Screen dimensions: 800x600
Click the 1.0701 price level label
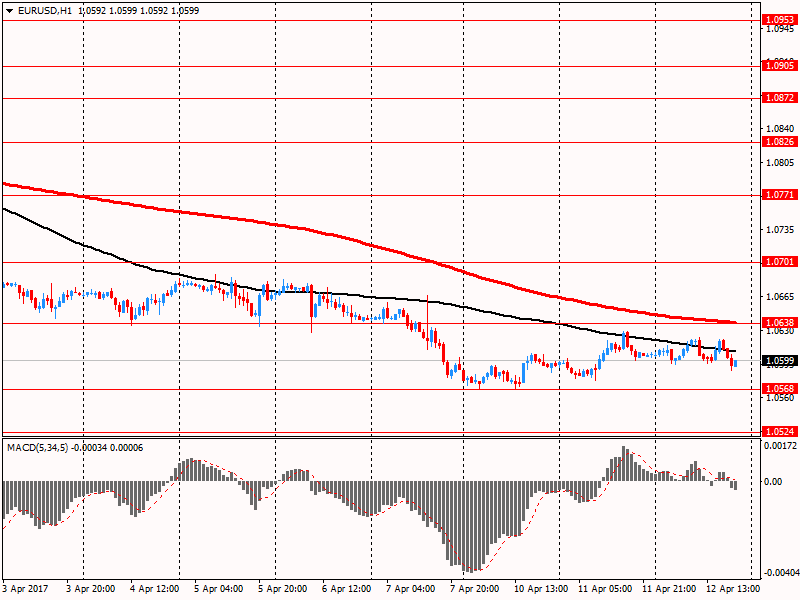[x=779, y=262]
